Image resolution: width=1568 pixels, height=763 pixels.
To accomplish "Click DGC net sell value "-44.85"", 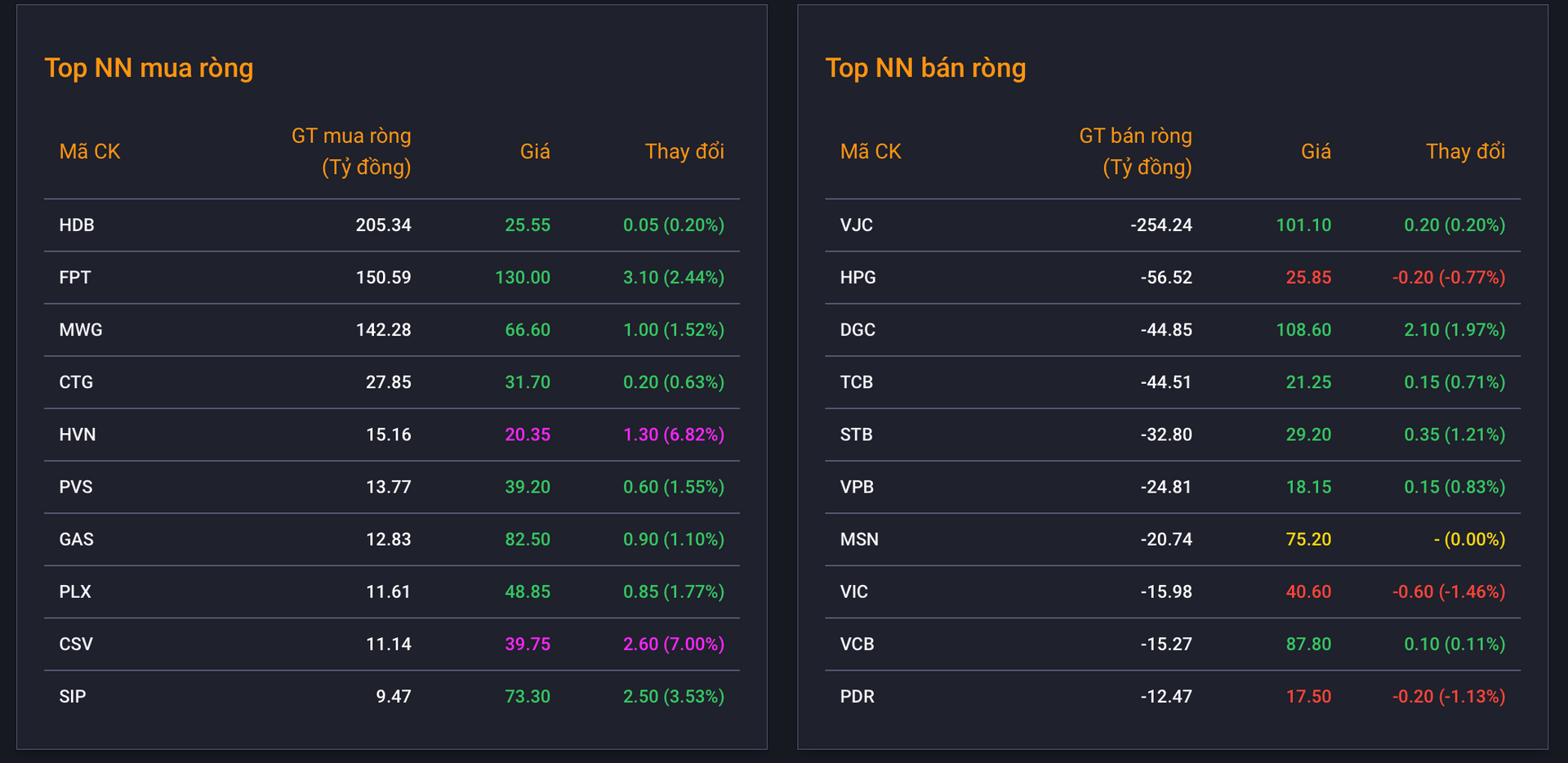I will 1166,329.
